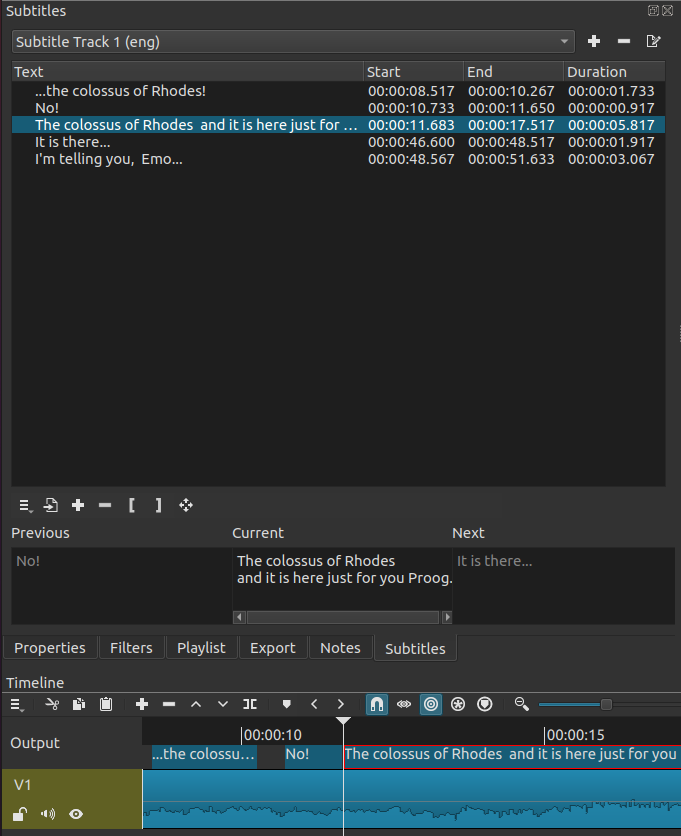Screen dimensions: 681x836
Task: Click start time 00:00:46.600
Action: (x=411, y=142)
